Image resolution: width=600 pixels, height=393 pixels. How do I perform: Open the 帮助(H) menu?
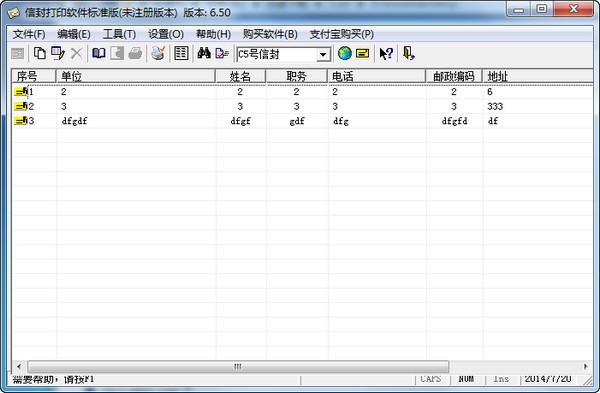click(x=214, y=34)
